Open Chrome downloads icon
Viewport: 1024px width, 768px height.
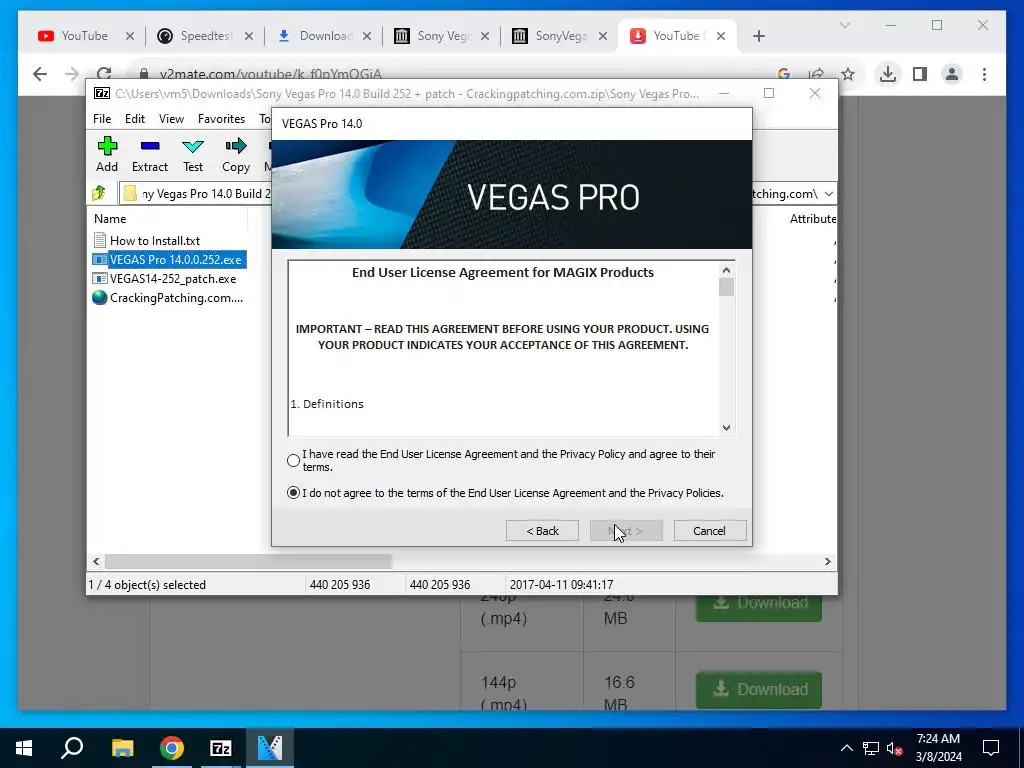(x=888, y=74)
